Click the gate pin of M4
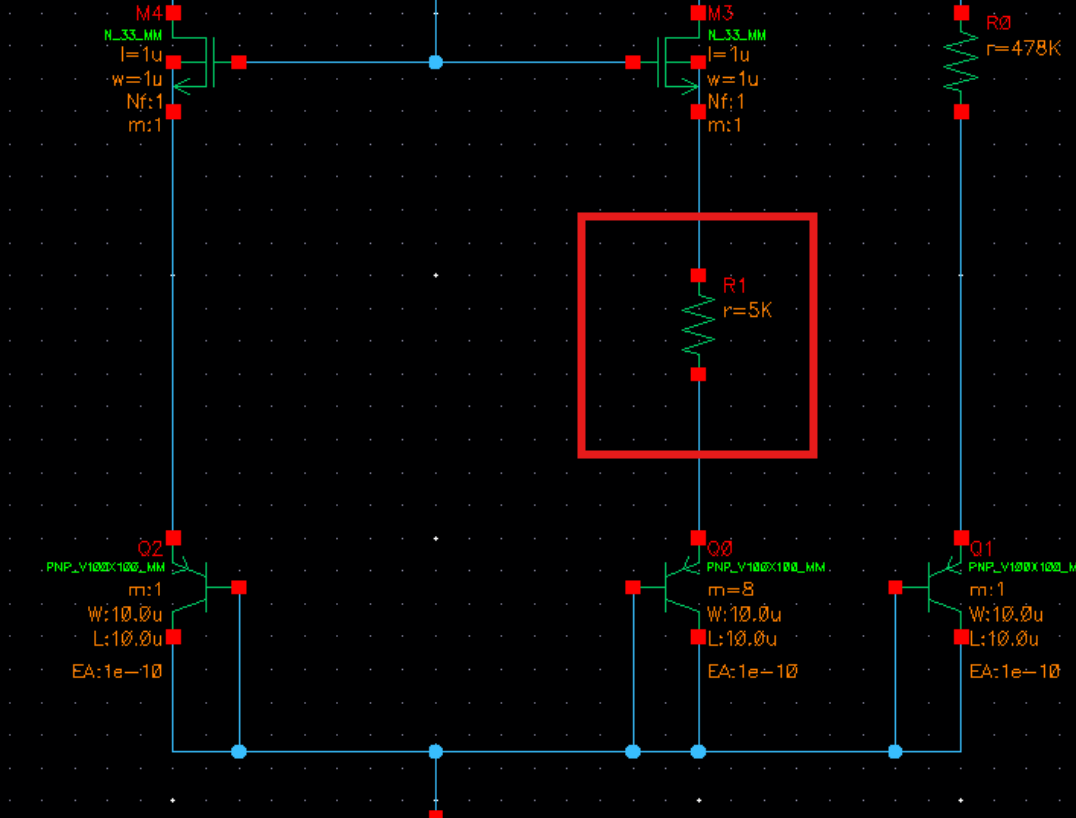The width and height of the screenshot is (1076, 818). click(239, 62)
